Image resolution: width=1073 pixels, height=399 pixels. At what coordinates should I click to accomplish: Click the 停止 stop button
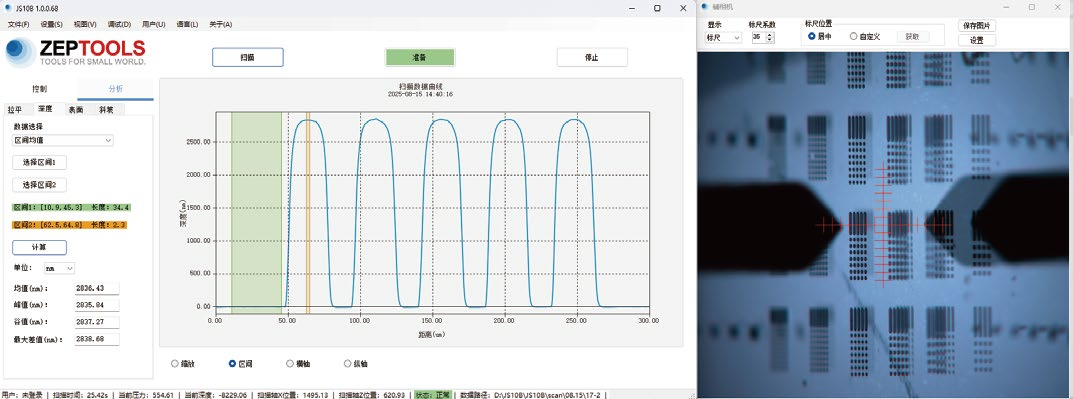(x=592, y=57)
